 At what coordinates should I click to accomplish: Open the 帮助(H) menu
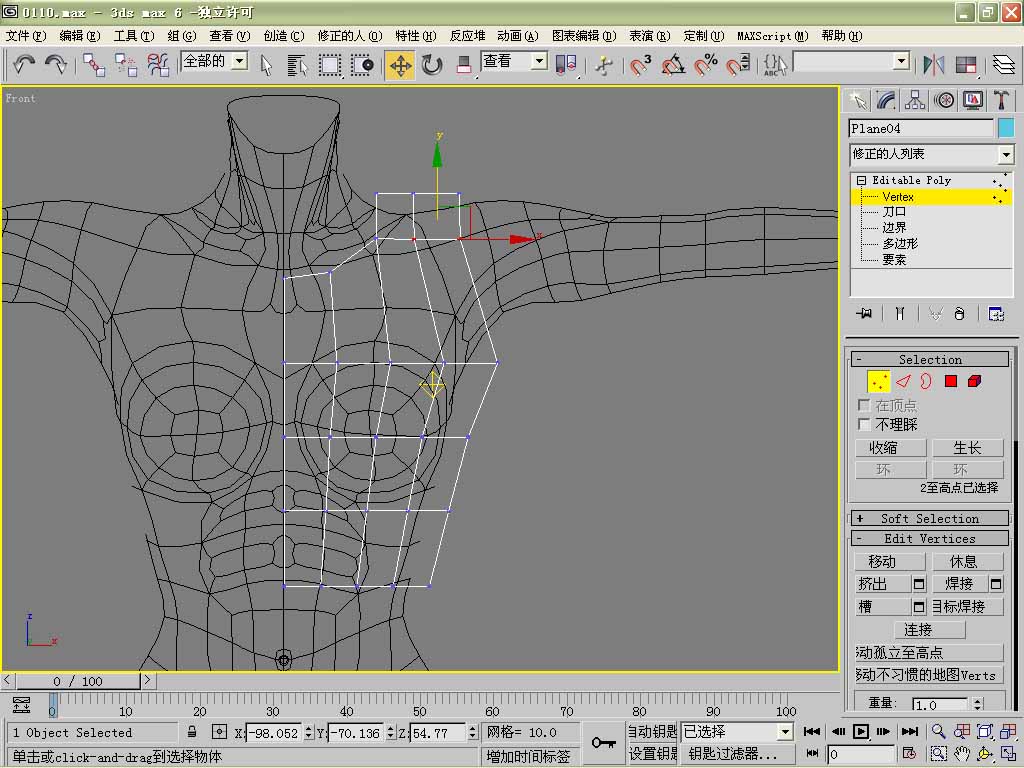point(842,36)
